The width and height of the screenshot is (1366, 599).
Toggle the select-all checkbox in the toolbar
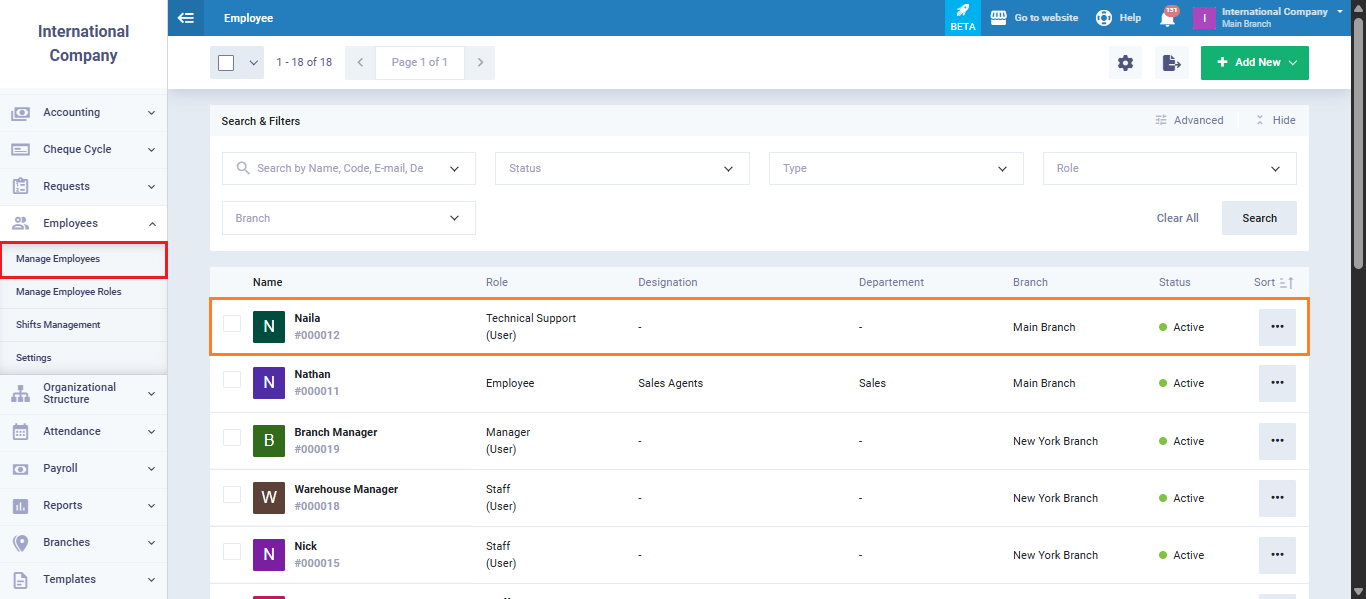tap(226, 63)
